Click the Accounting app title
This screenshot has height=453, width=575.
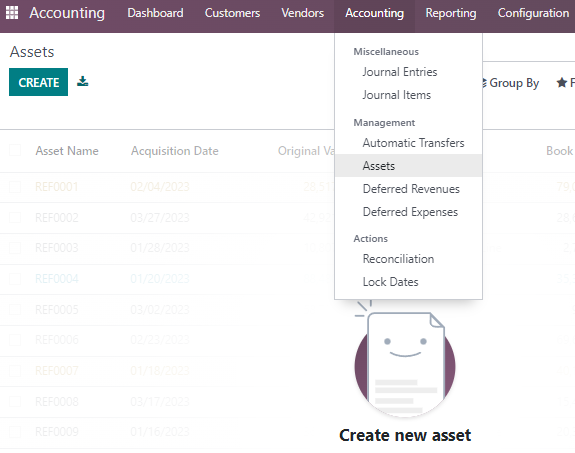click(x=67, y=13)
